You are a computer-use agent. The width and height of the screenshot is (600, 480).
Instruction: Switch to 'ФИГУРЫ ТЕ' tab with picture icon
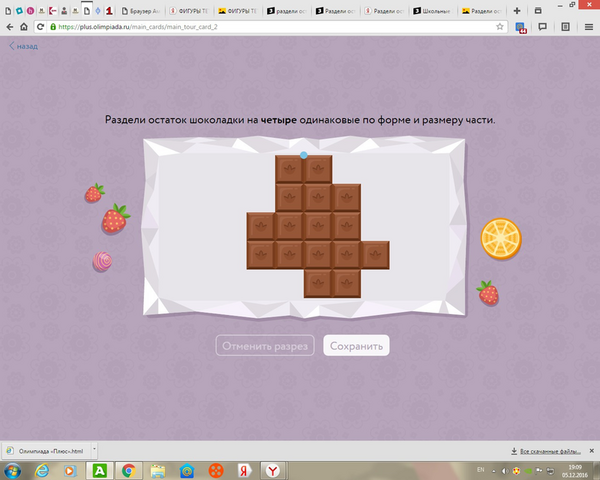(x=238, y=11)
